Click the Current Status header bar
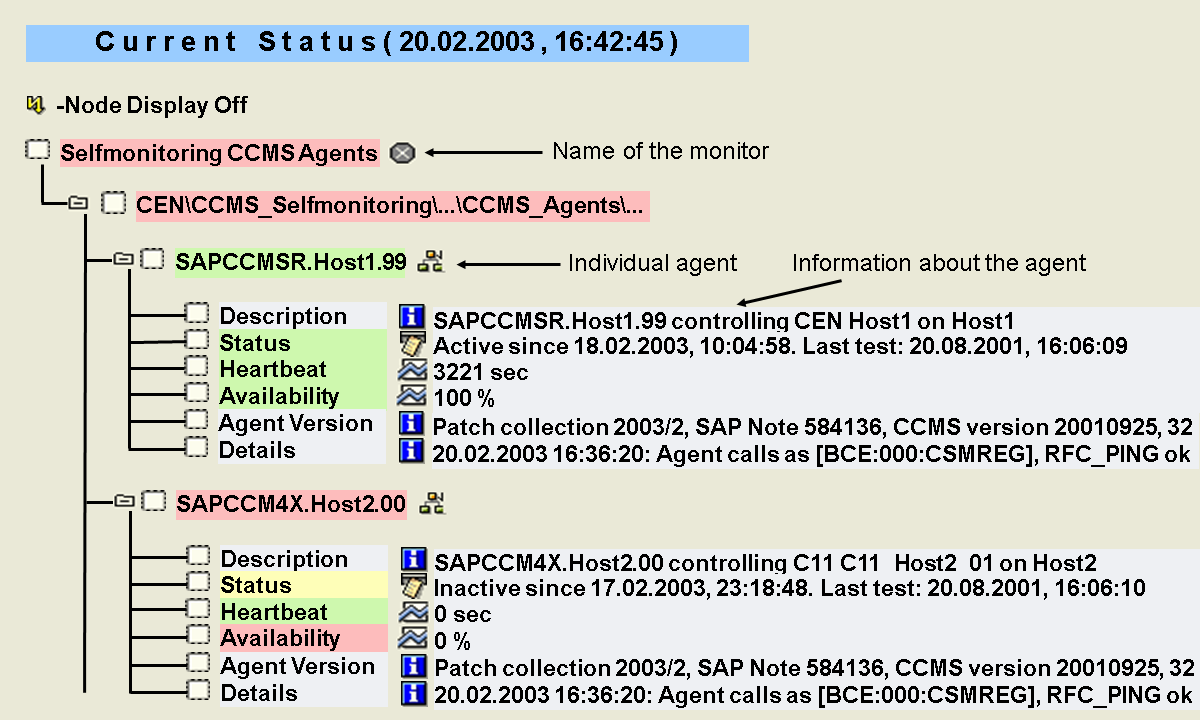The height and width of the screenshot is (720, 1200). click(x=387, y=43)
